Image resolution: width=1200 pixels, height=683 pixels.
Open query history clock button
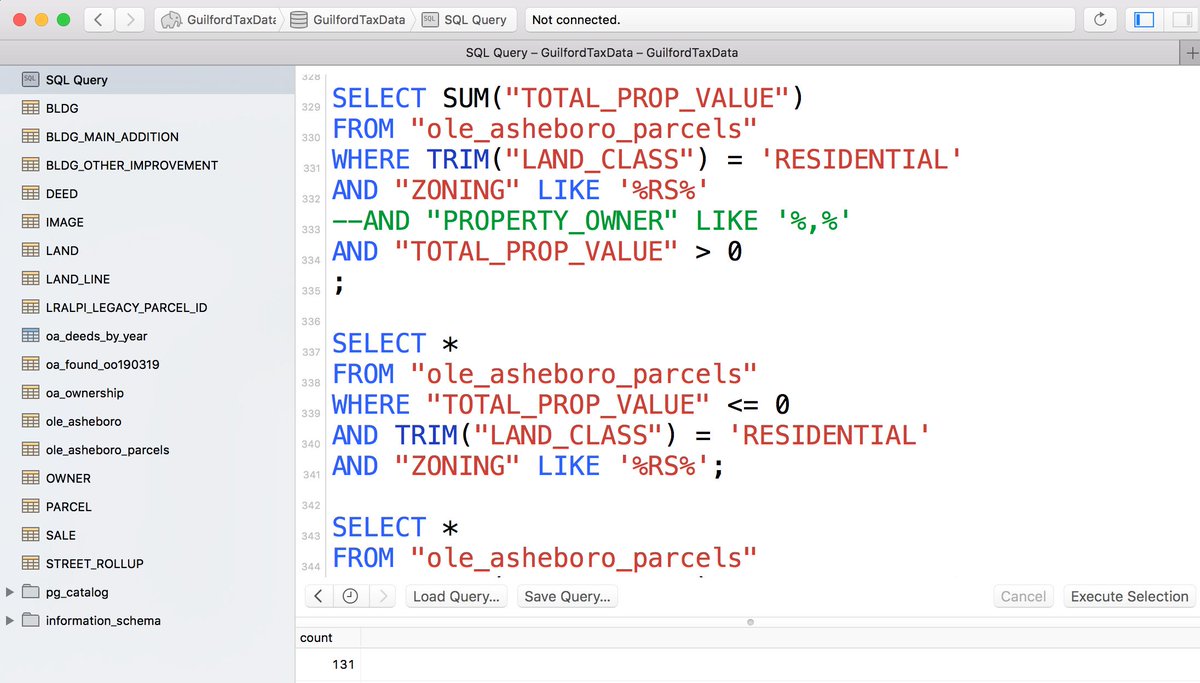click(x=350, y=596)
